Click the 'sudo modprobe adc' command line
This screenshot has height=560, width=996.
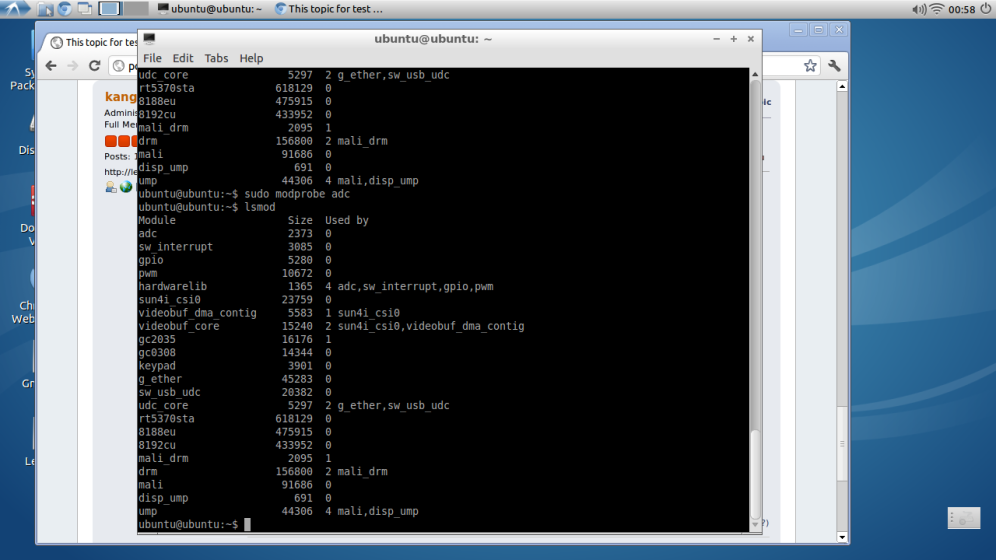tap(244, 194)
